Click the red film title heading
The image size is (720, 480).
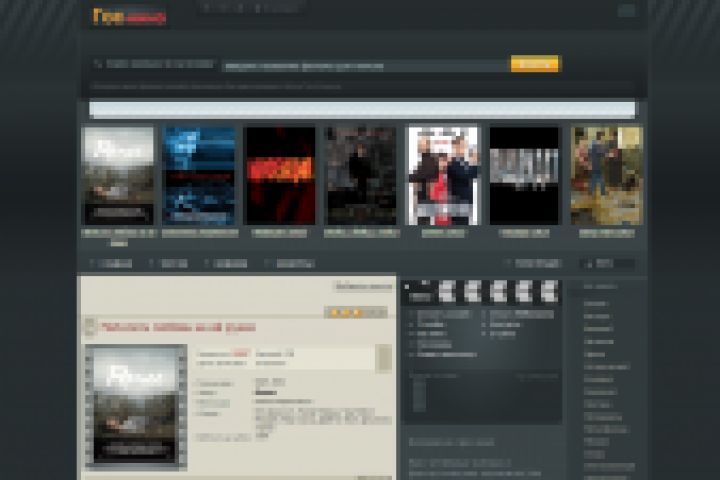click(178, 328)
